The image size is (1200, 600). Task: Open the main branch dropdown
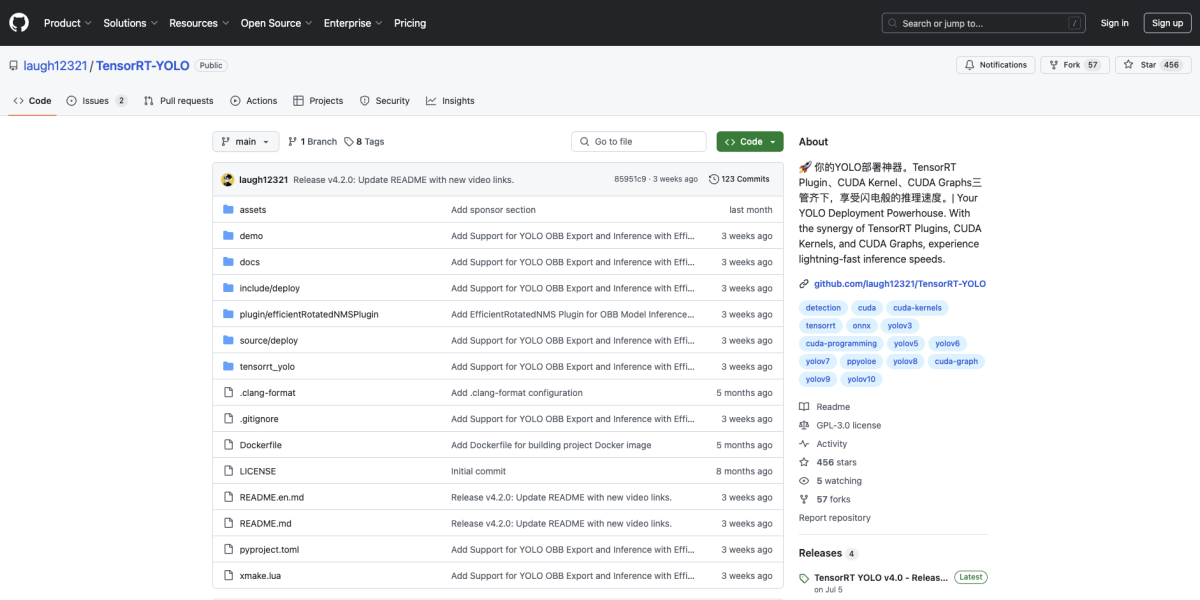click(245, 142)
